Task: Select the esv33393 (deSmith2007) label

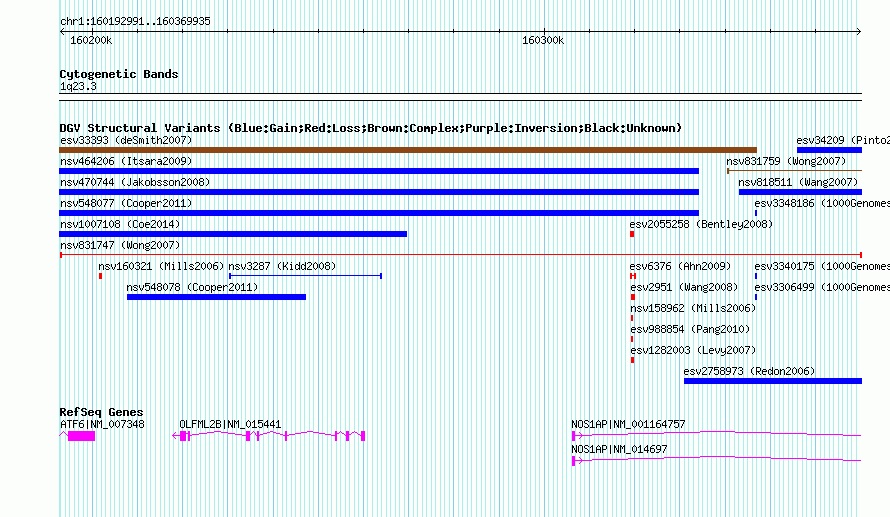Action: coord(126,140)
